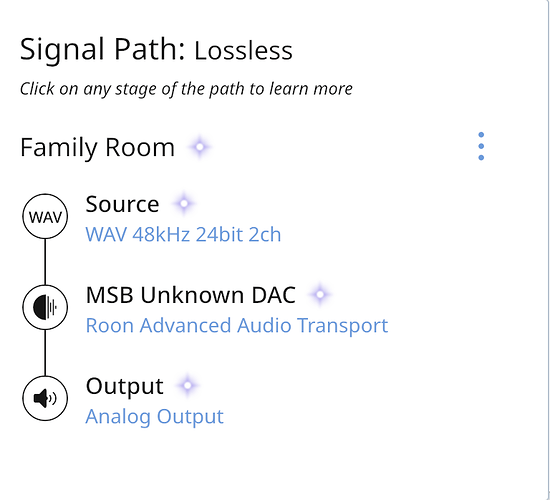Click the MSB DAC waveform circle icon
The width and height of the screenshot is (550, 500).
tap(45, 307)
